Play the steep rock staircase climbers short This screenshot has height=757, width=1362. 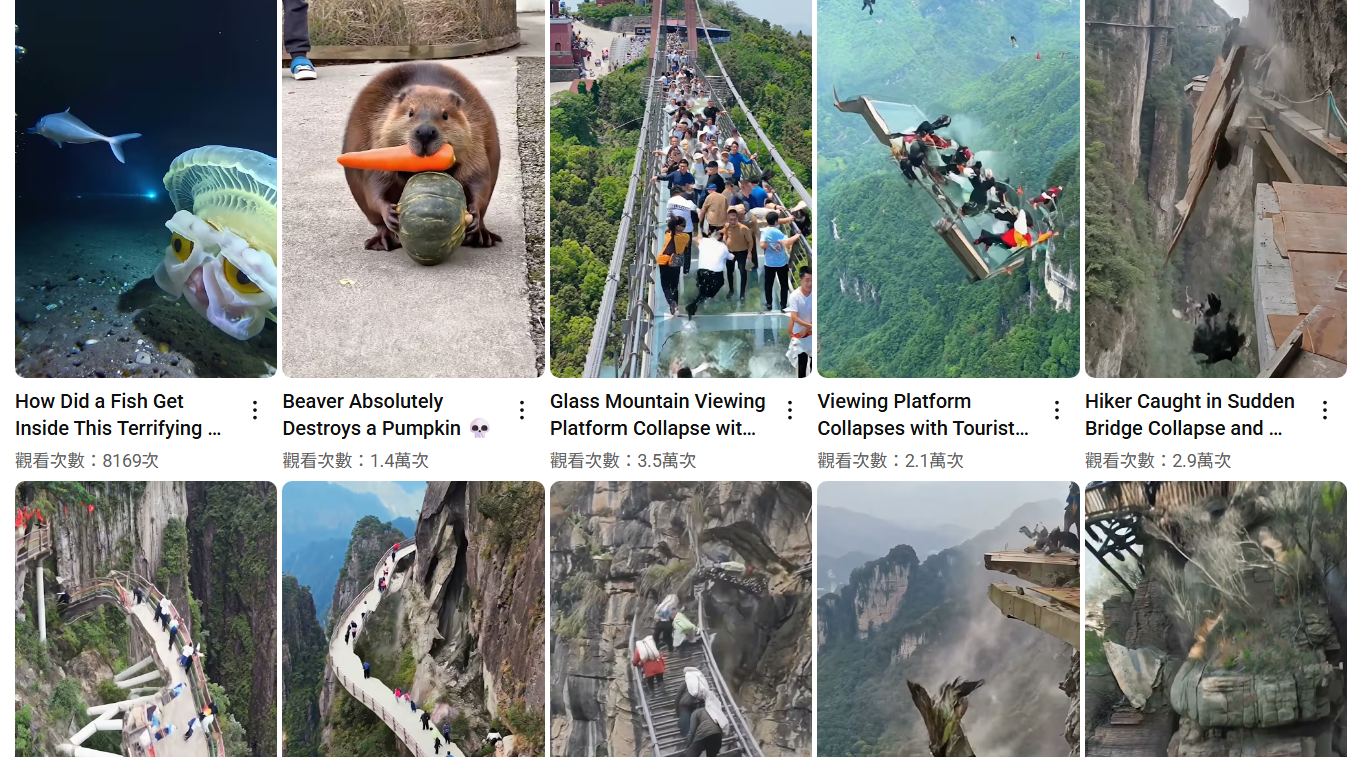pyautogui.click(x=681, y=619)
